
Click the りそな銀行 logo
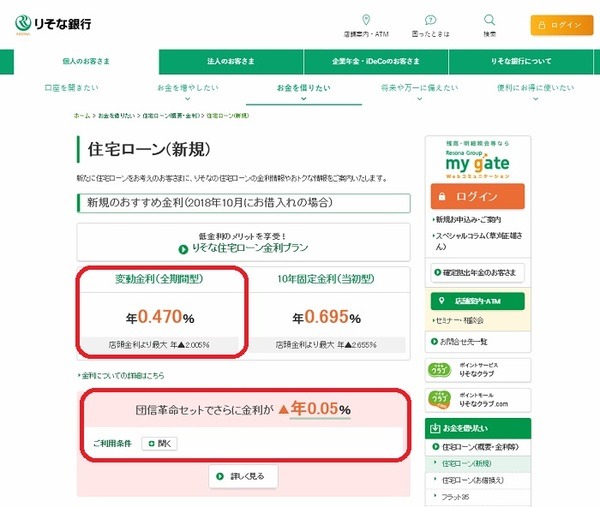tap(53, 24)
